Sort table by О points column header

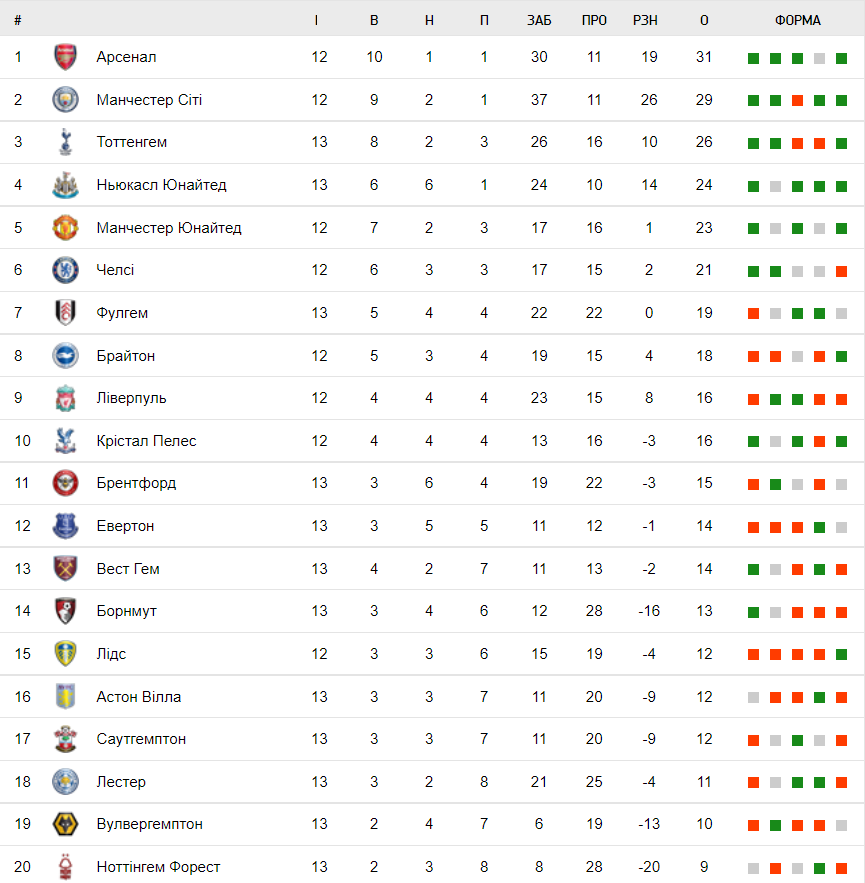point(704,20)
